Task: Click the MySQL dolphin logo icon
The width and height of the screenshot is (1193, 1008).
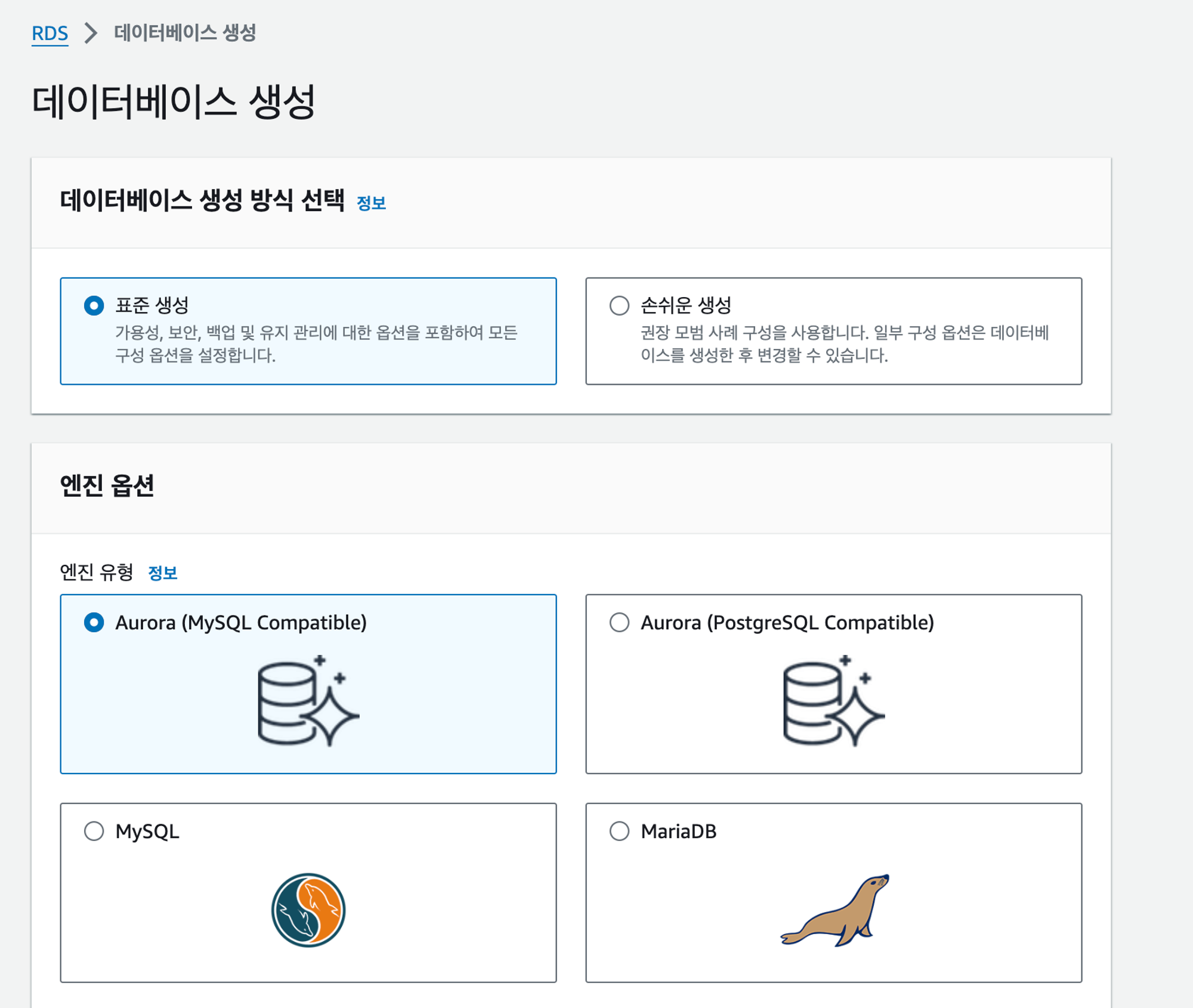Action: pyautogui.click(x=308, y=910)
